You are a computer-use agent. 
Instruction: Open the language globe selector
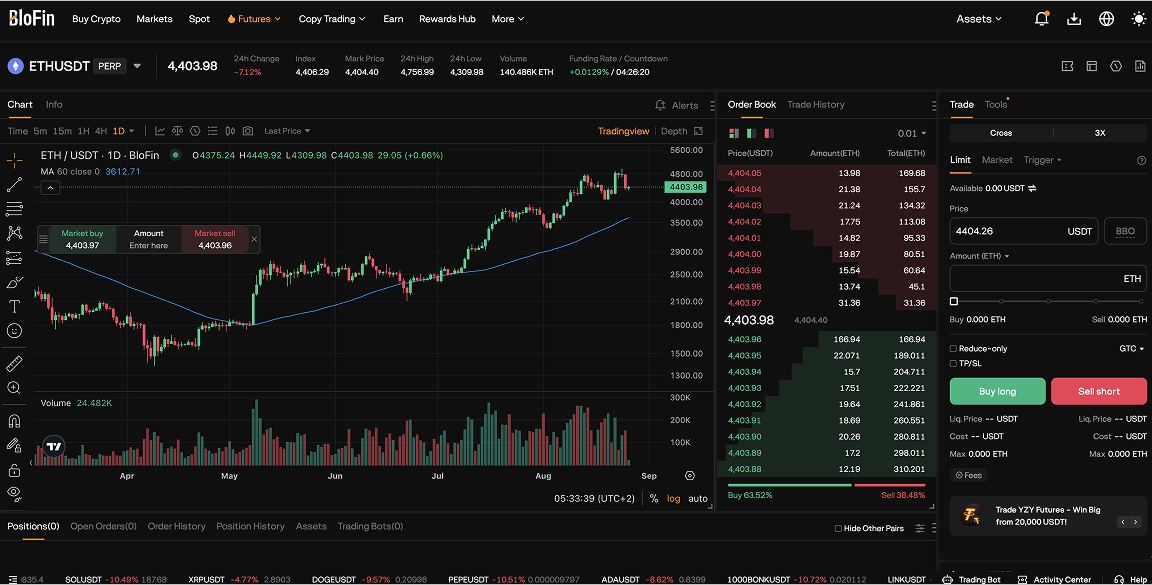tap(1106, 19)
